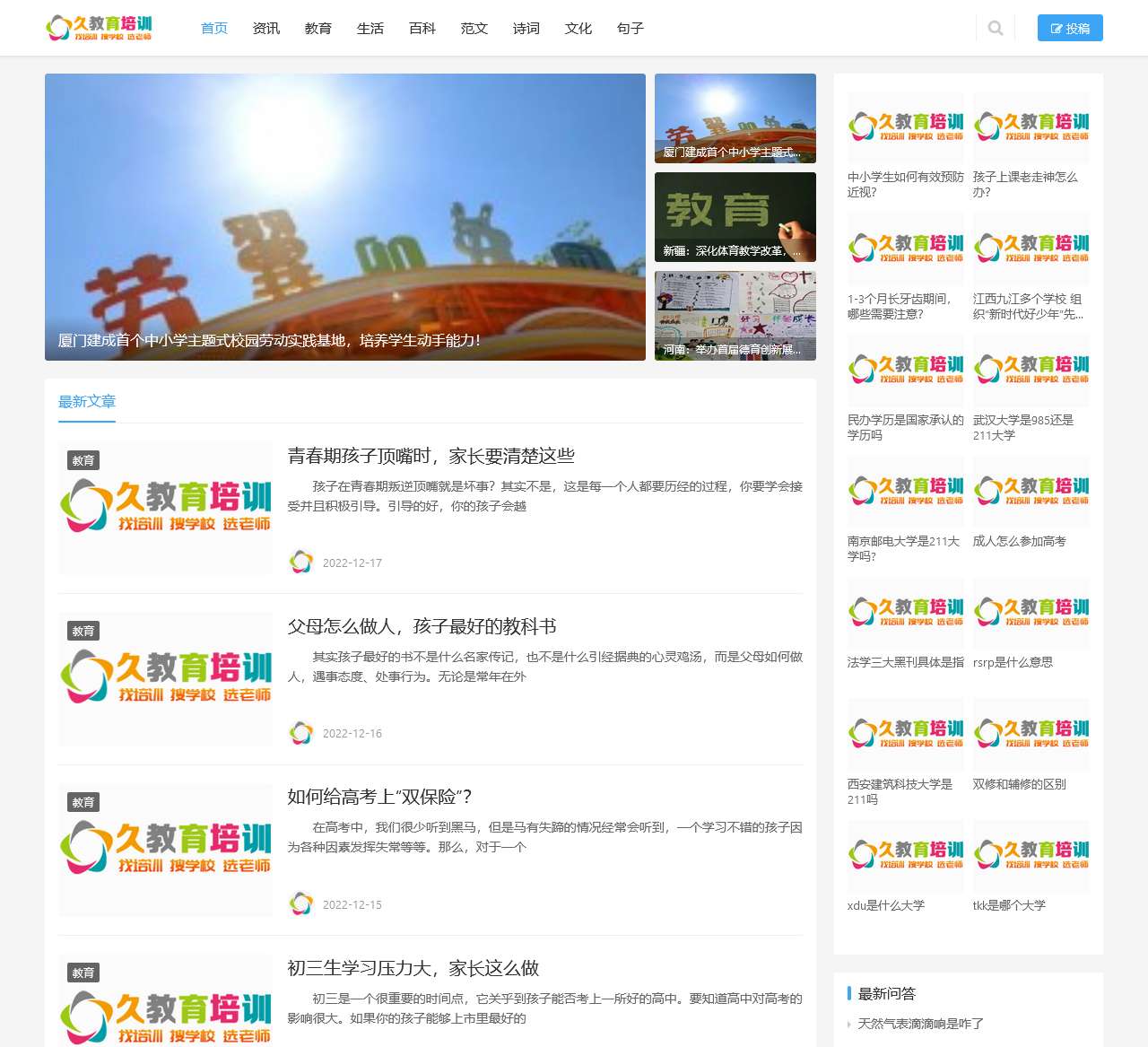Screen dimensions: 1148x1047
Task: Click author avatar beside date 2022-12-15
Action: pyautogui.click(x=301, y=903)
